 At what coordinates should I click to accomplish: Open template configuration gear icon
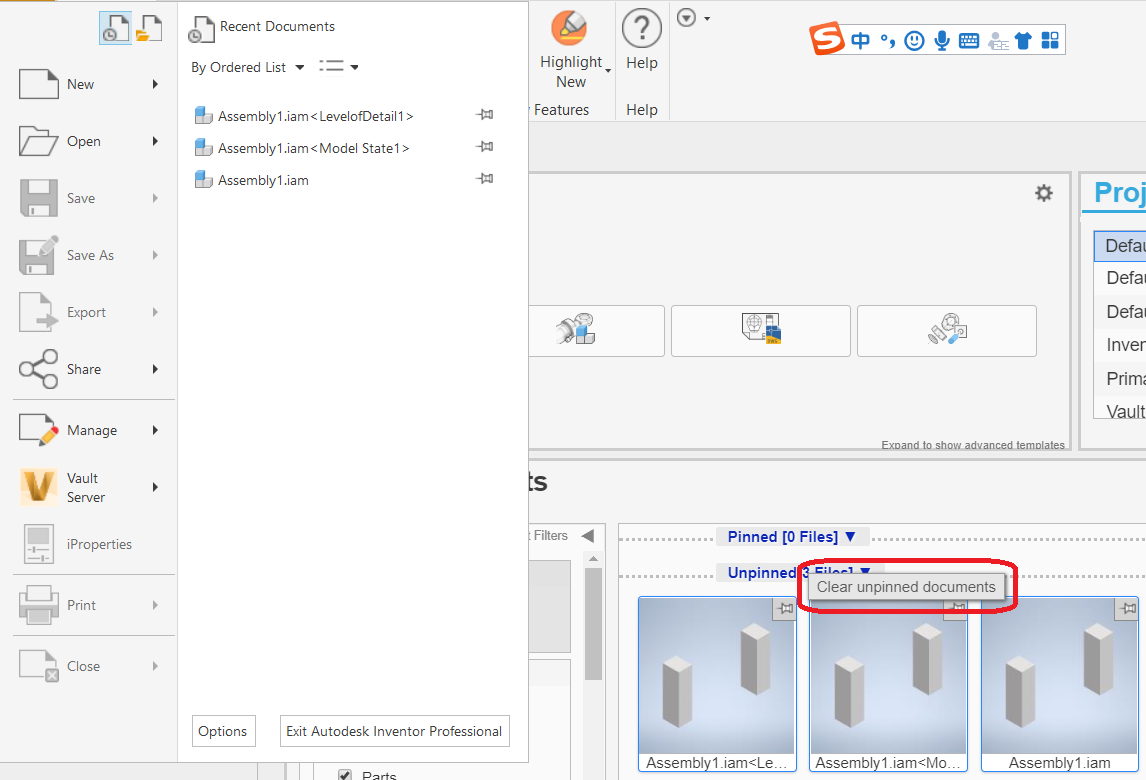[x=1044, y=193]
